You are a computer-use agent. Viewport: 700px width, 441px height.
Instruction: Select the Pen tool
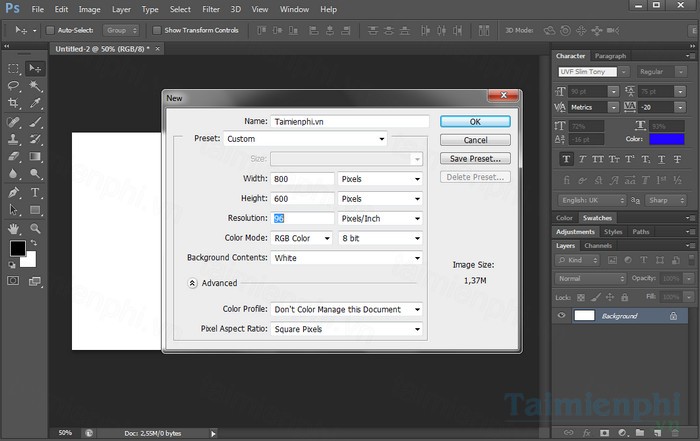pos(13,193)
